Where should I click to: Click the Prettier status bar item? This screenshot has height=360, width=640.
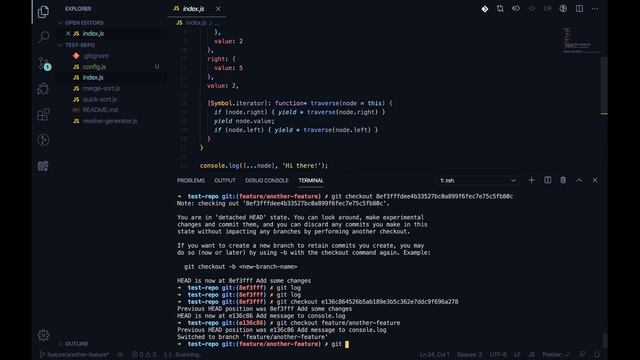(x=556, y=355)
